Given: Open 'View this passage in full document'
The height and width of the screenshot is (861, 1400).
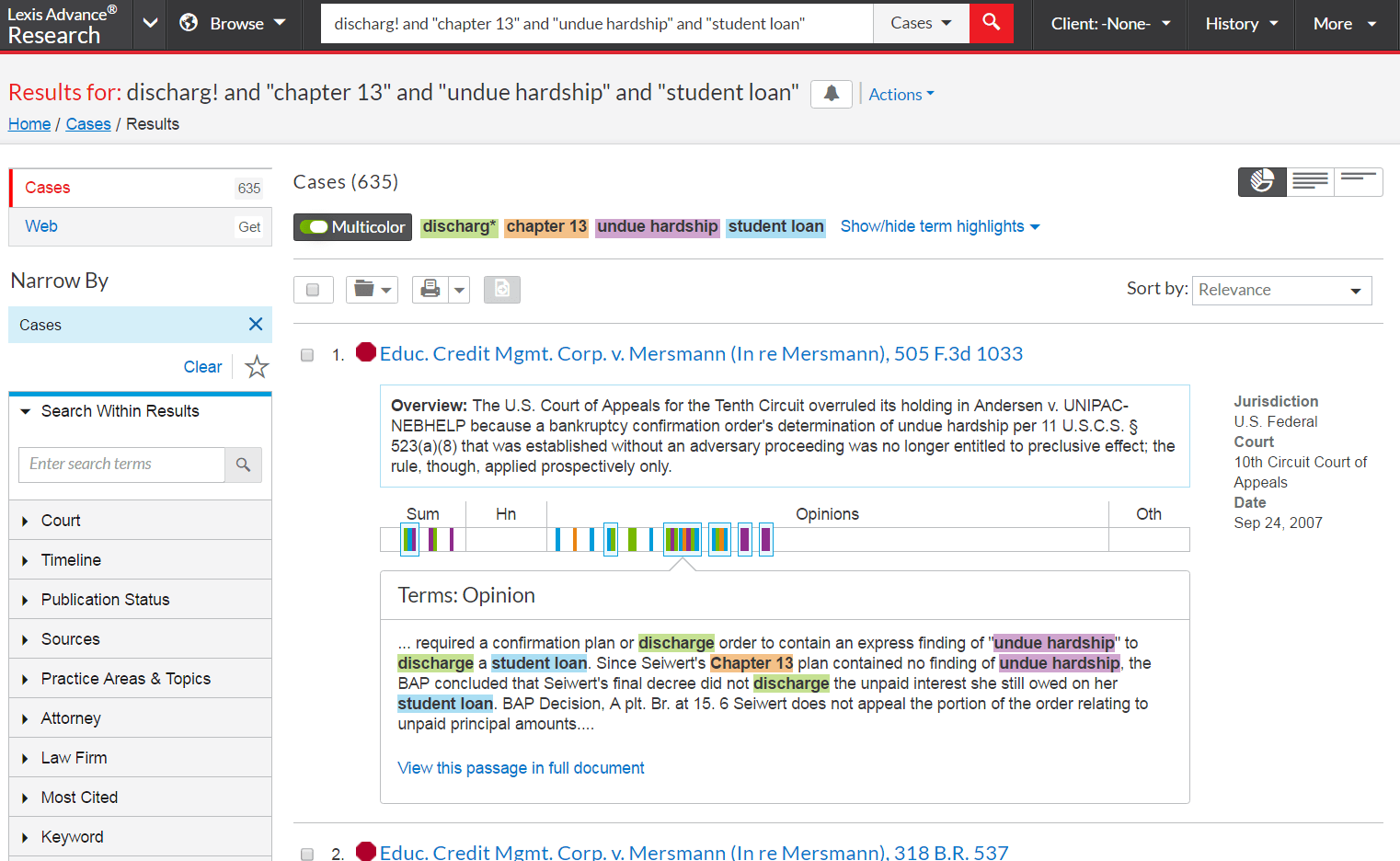Looking at the screenshot, I should tap(521, 767).
